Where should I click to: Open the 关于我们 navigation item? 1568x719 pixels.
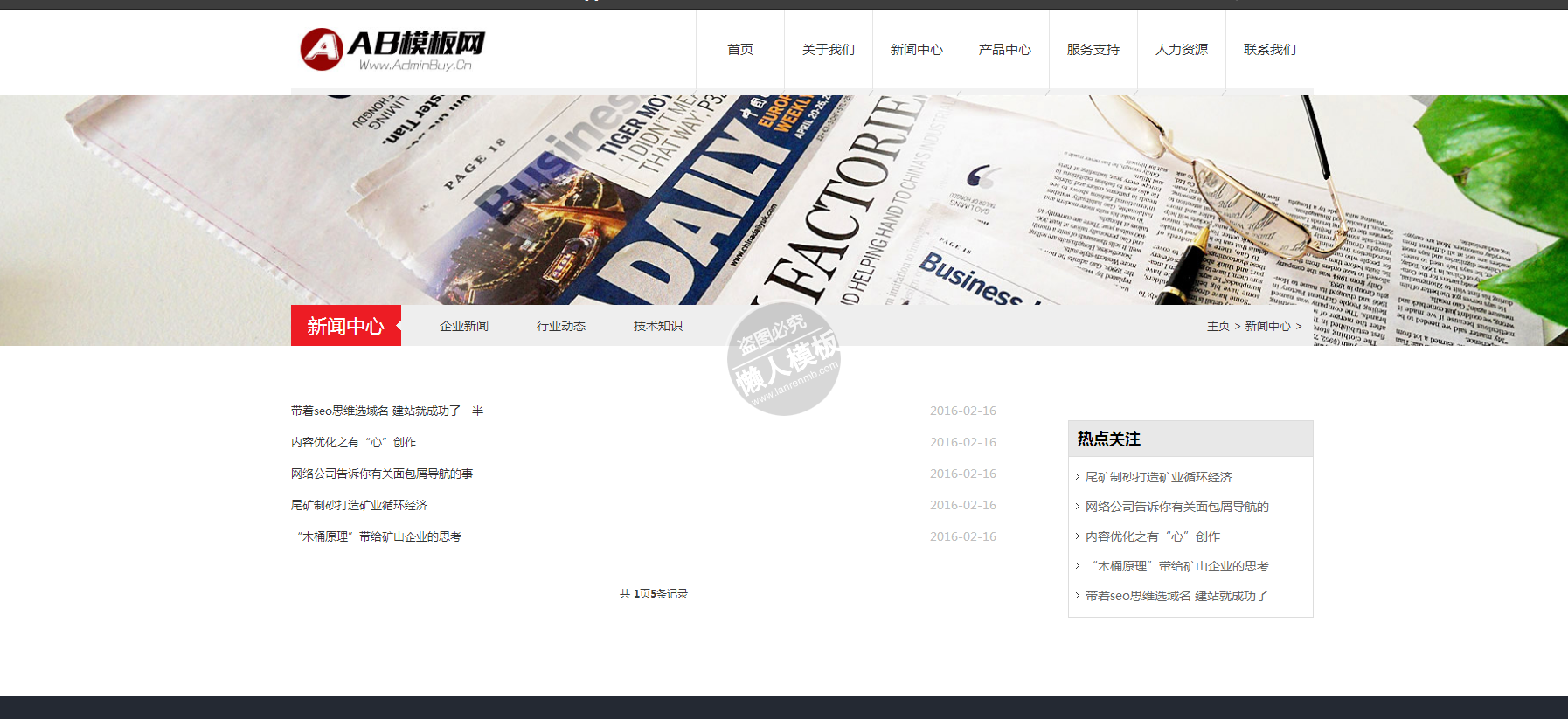pyautogui.click(x=829, y=50)
